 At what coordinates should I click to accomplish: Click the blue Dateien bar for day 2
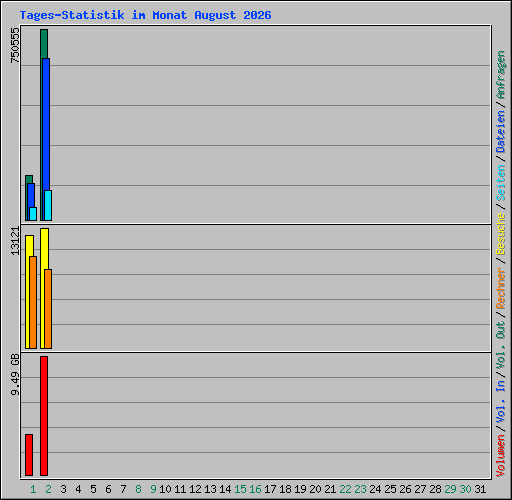tap(46, 123)
